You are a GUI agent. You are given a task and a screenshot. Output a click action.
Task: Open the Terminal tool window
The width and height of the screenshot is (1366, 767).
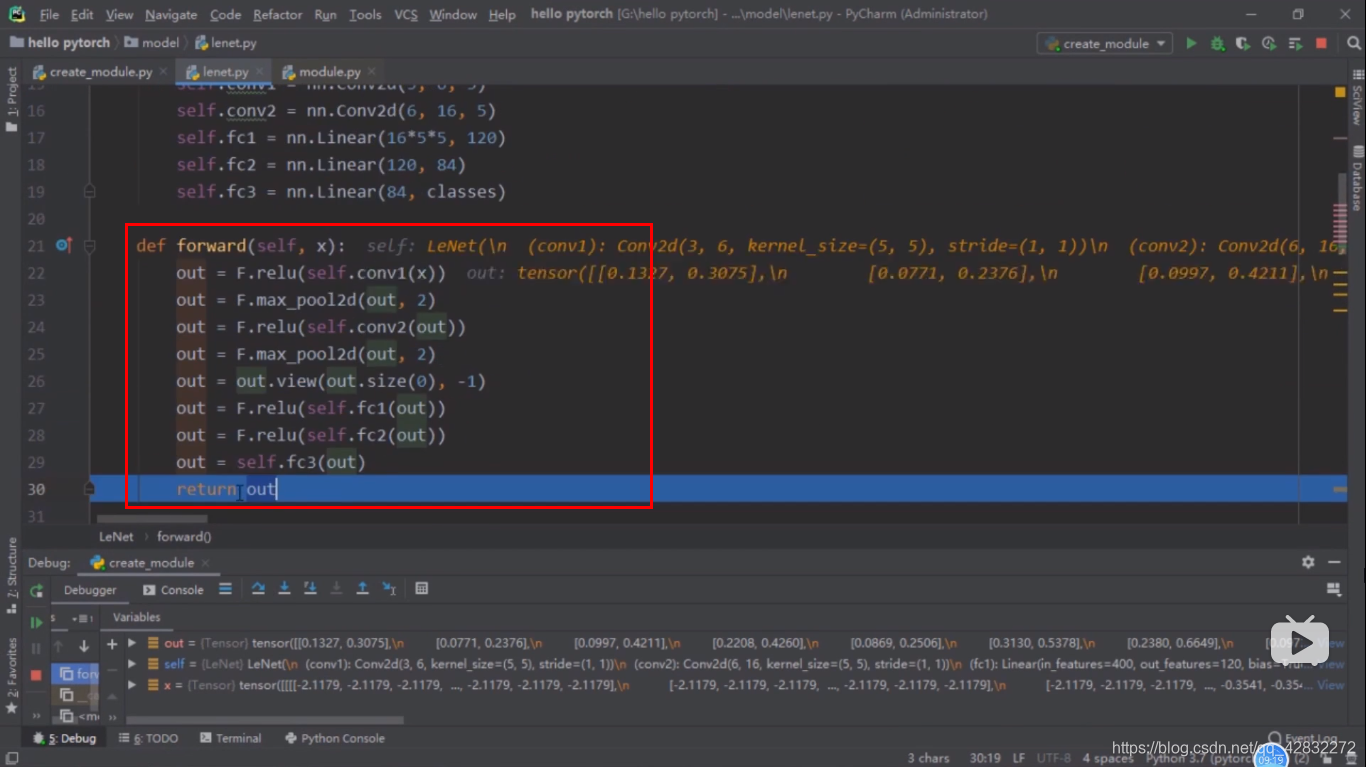click(x=230, y=738)
